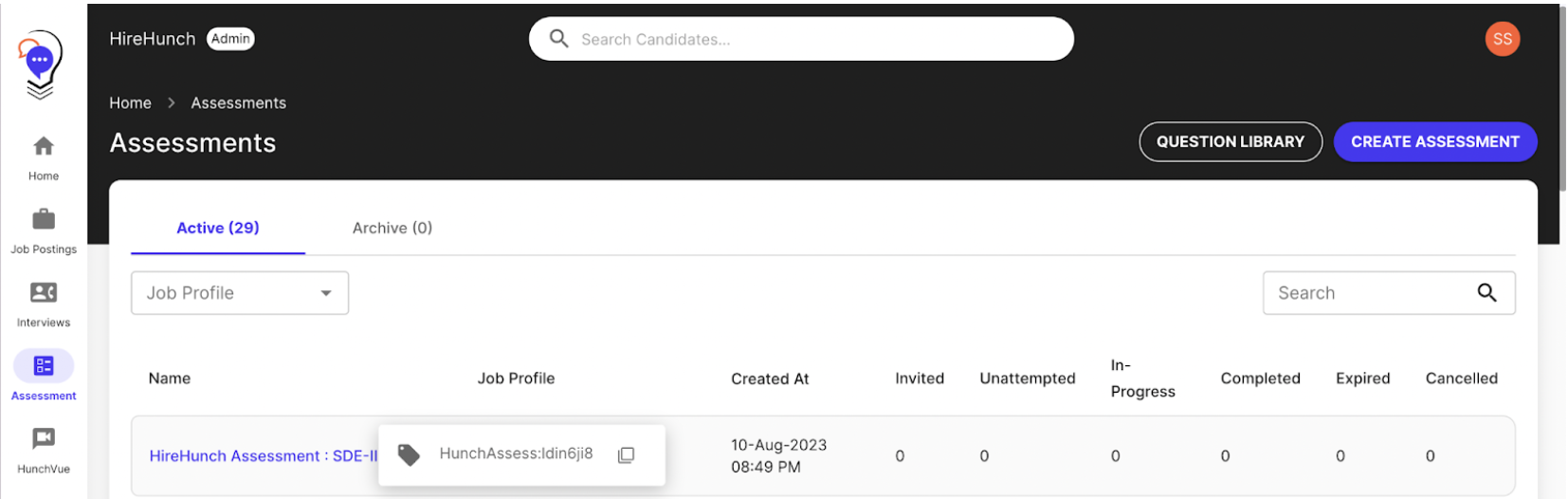The width and height of the screenshot is (1568, 499).
Task: Go to Interviews in sidebar
Action: 44,293
